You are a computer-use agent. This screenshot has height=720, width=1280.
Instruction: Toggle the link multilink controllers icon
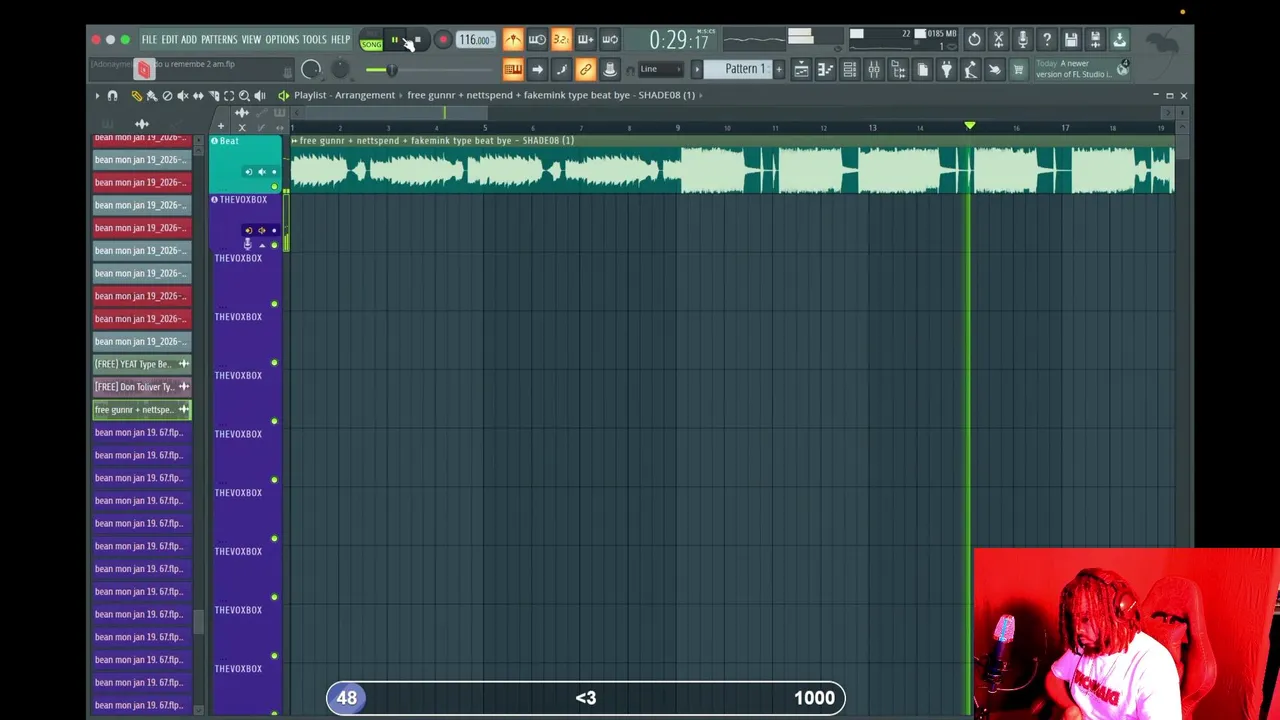click(585, 69)
